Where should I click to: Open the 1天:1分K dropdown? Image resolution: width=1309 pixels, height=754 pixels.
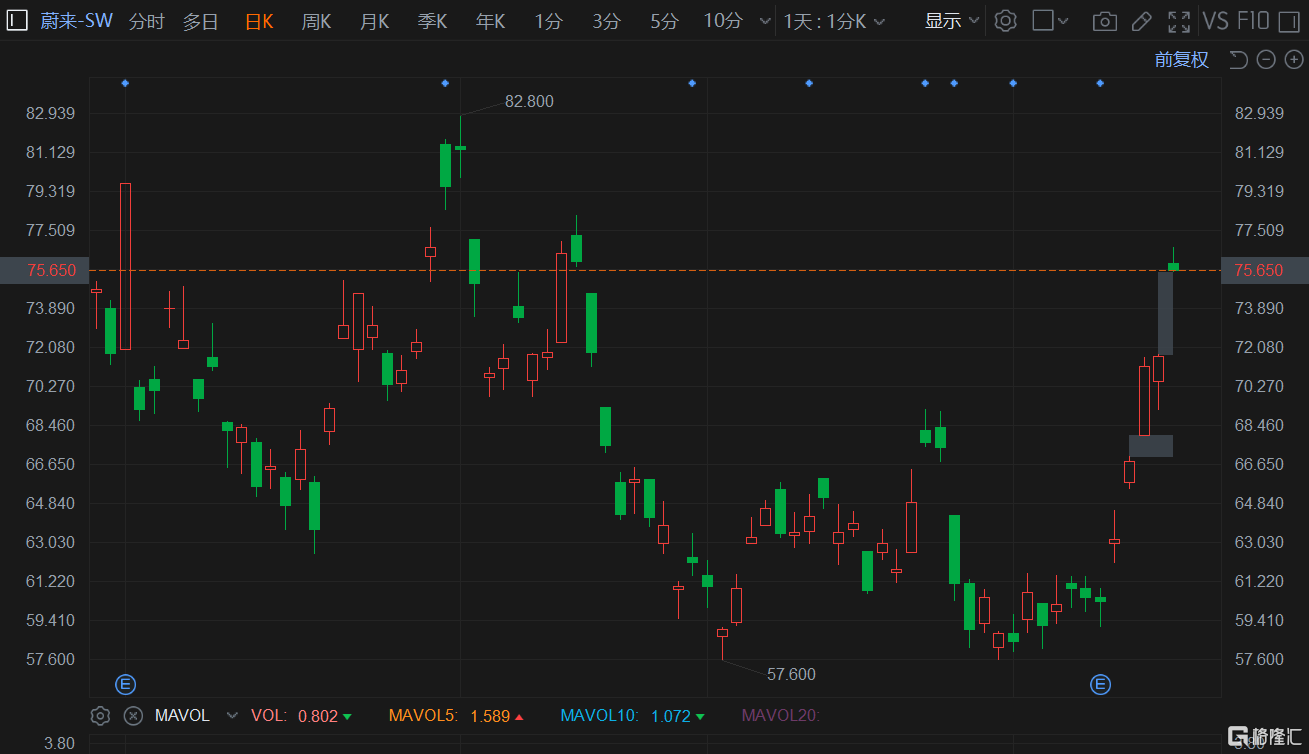tap(836, 21)
